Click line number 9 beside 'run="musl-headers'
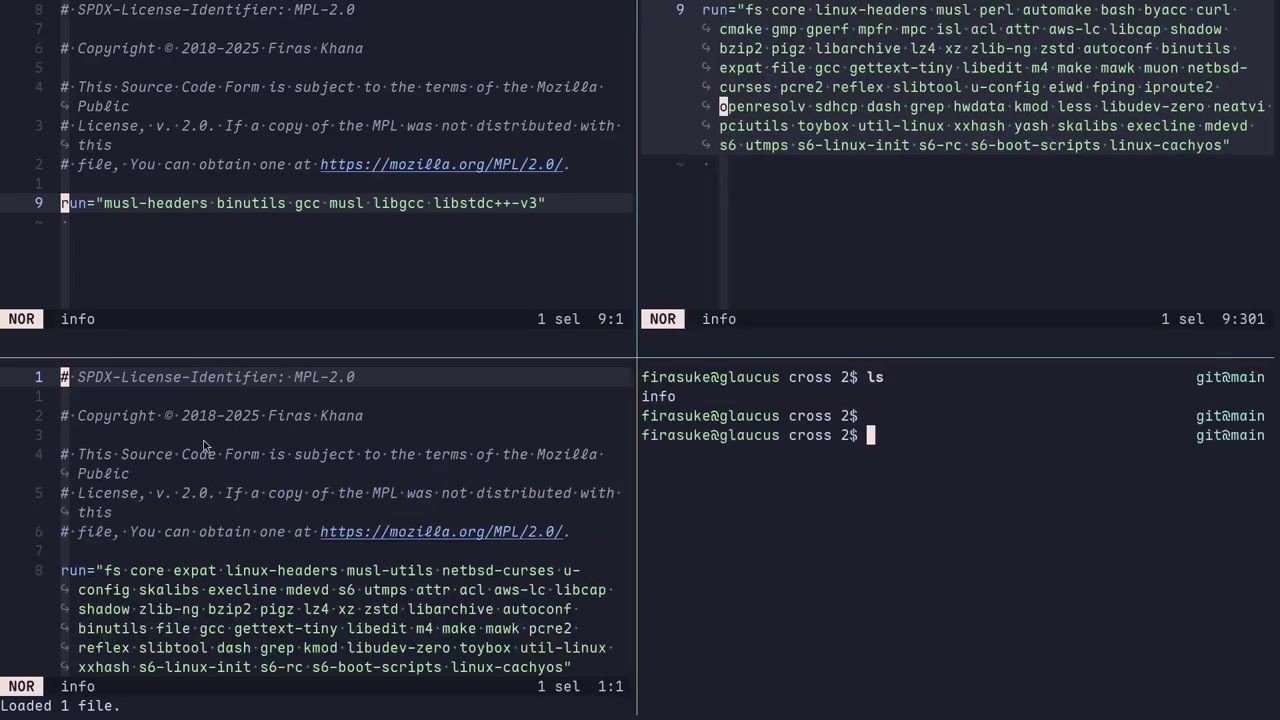Screen dimensions: 1280x720 (39, 203)
